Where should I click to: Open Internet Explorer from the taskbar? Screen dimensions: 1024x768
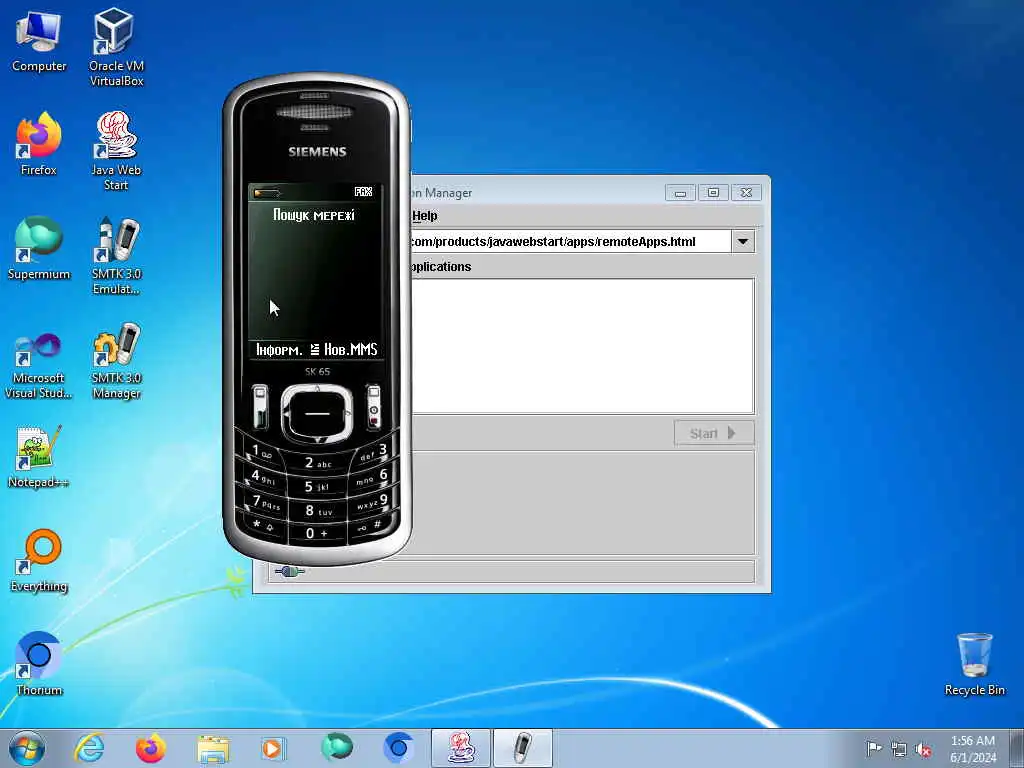point(89,748)
